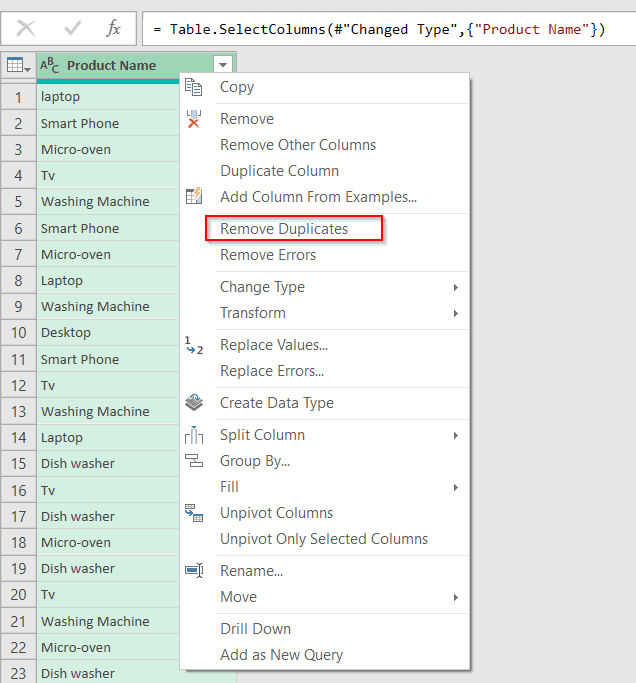Open the Product Name column filter dropdown
Viewport: 636px width, 683px height.
click(x=223, y=65)
